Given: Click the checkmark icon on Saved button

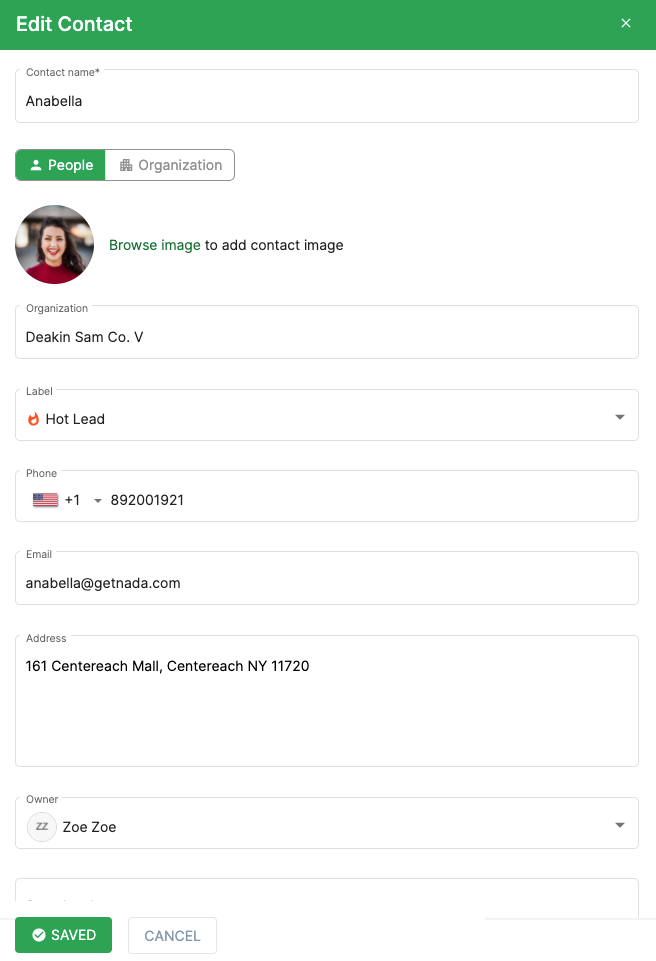Looking at the screenshot, I should pyautogui.click(x=39, y=935).
